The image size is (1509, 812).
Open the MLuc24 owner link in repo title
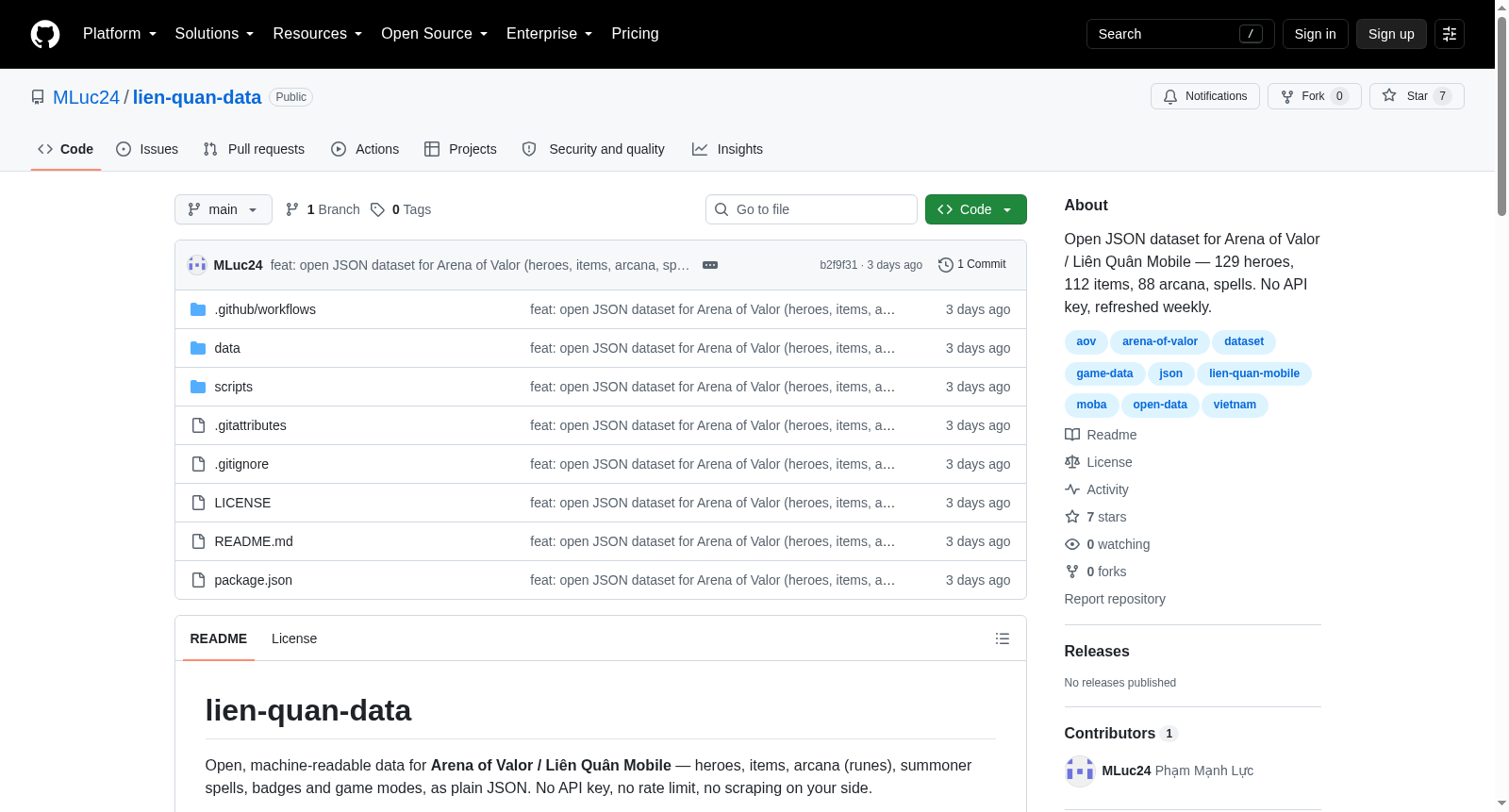(86, 97)
